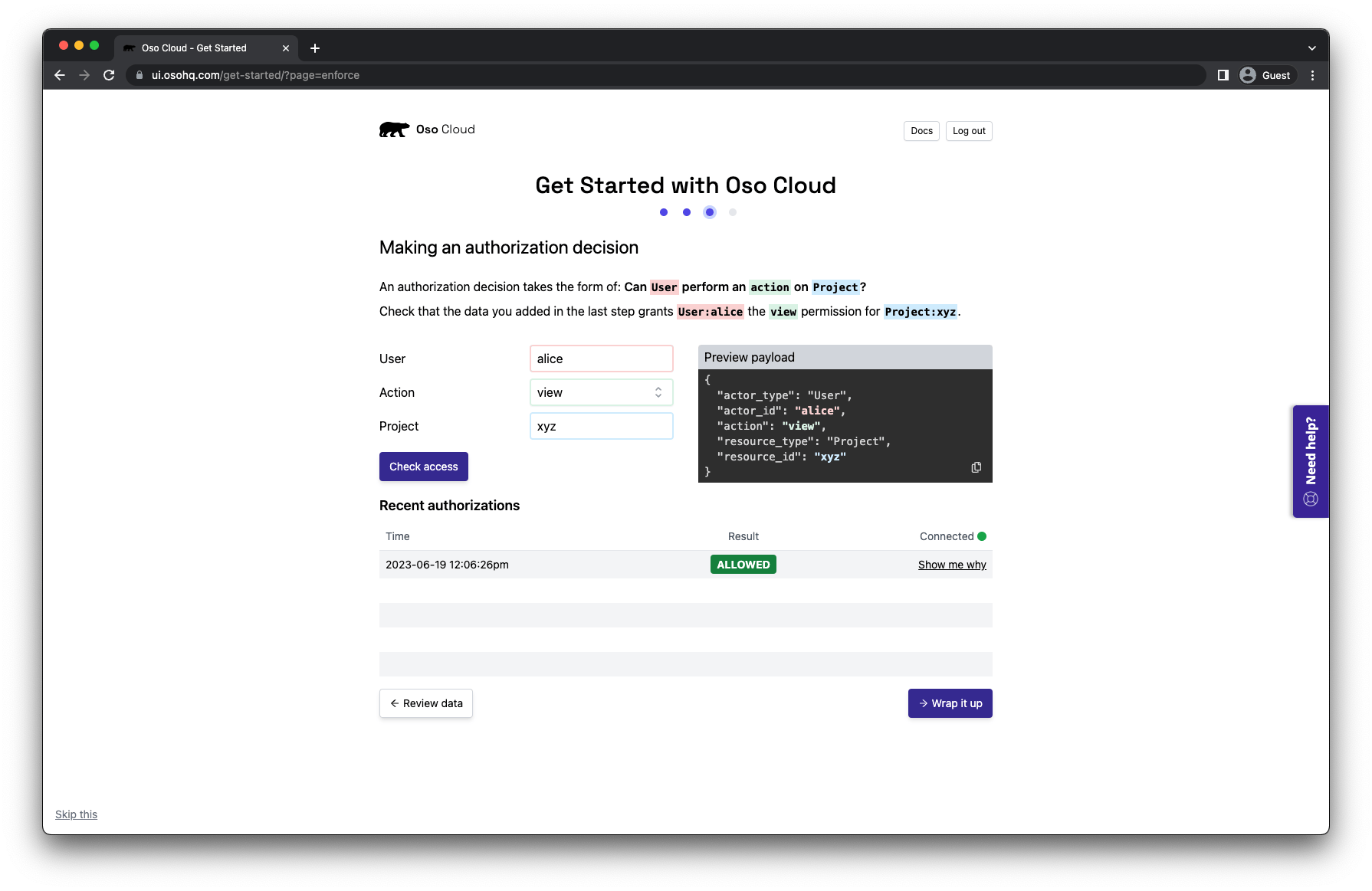Click the Get Started with Oso Cloud title
The height and width of the screenshot is (891, 1372).
coord(686,185)
